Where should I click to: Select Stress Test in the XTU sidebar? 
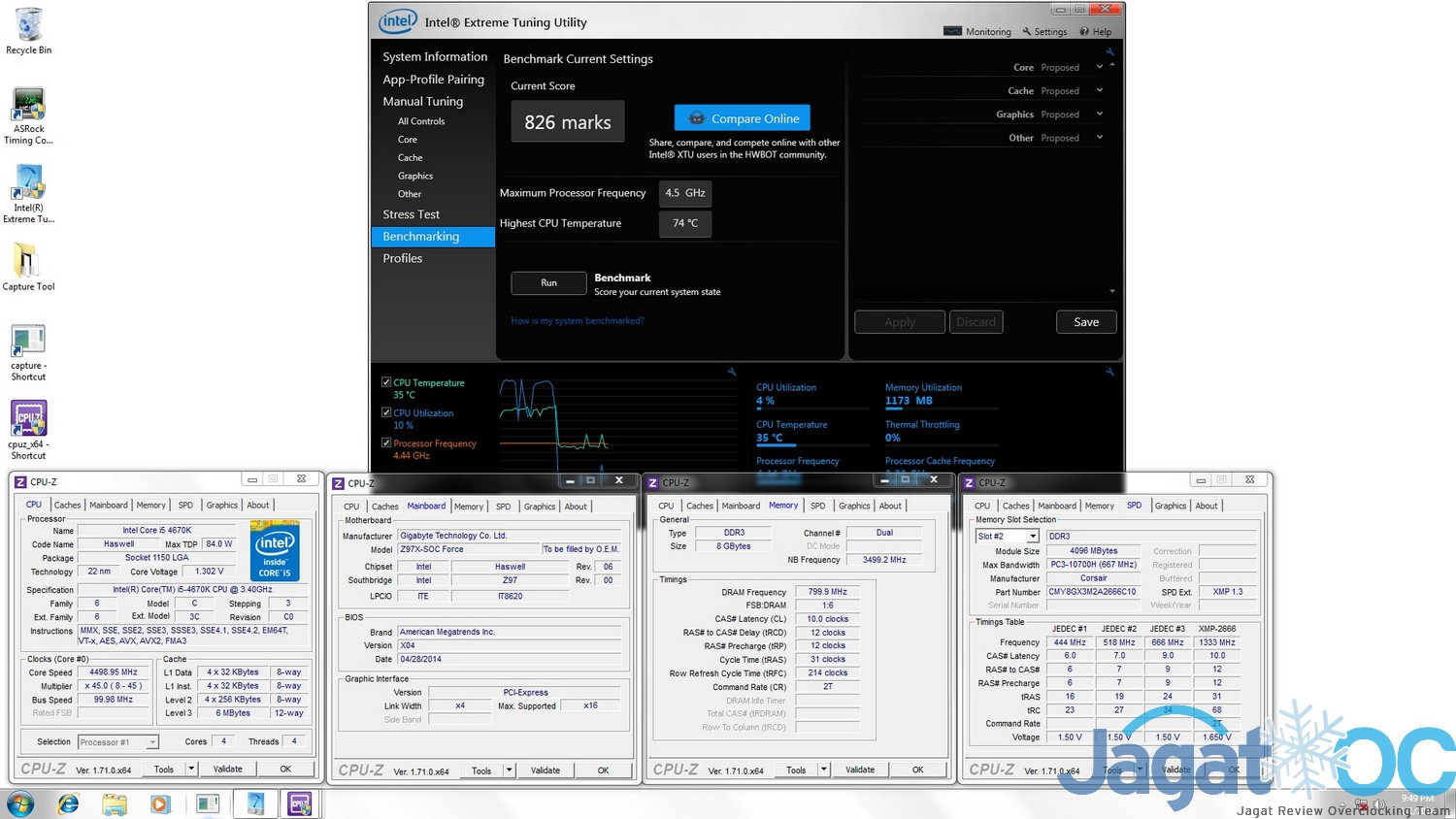click(411, 214)
